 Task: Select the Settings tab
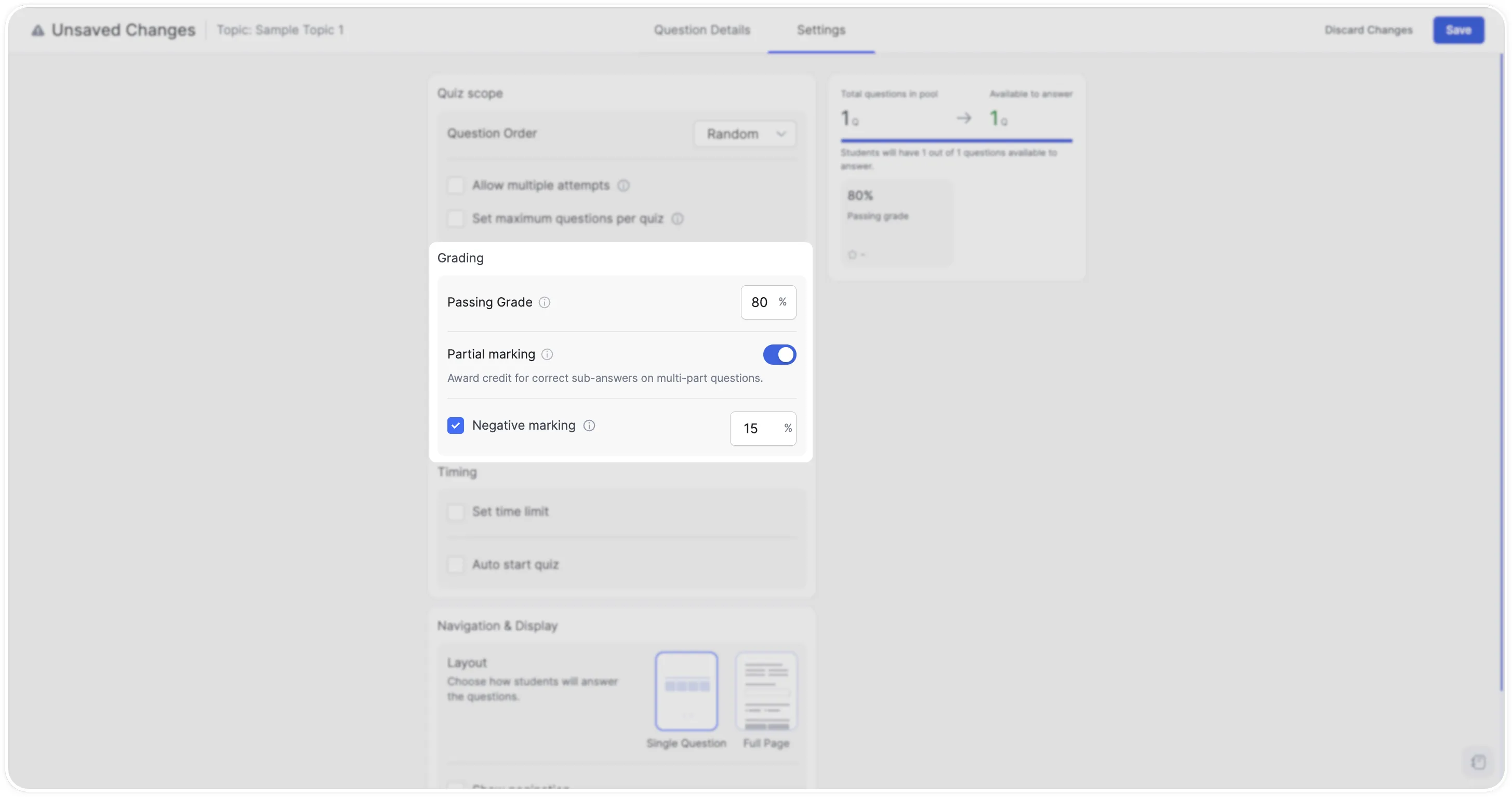(821, 30)
